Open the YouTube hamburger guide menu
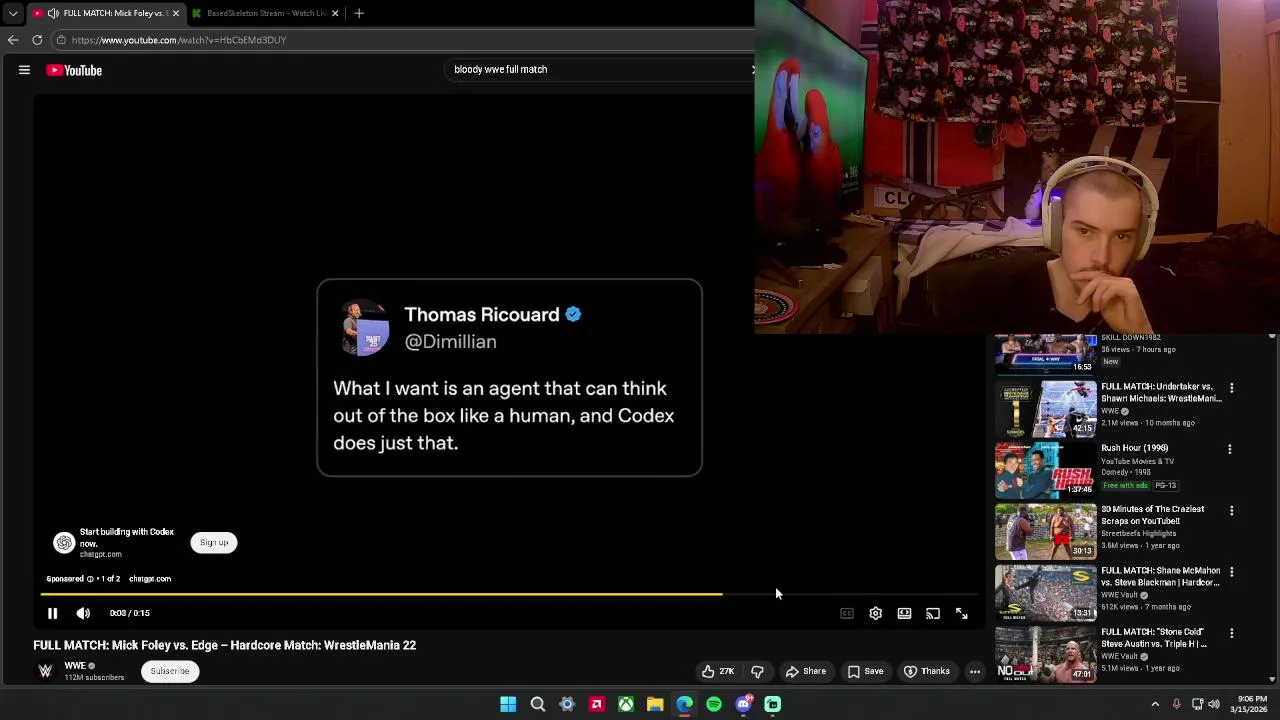 24,70
